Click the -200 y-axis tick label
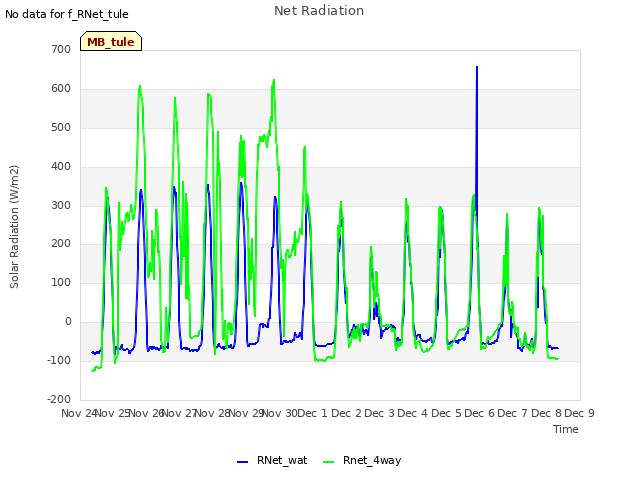Screen dimensions: 640x480 [x=59, y=399]
